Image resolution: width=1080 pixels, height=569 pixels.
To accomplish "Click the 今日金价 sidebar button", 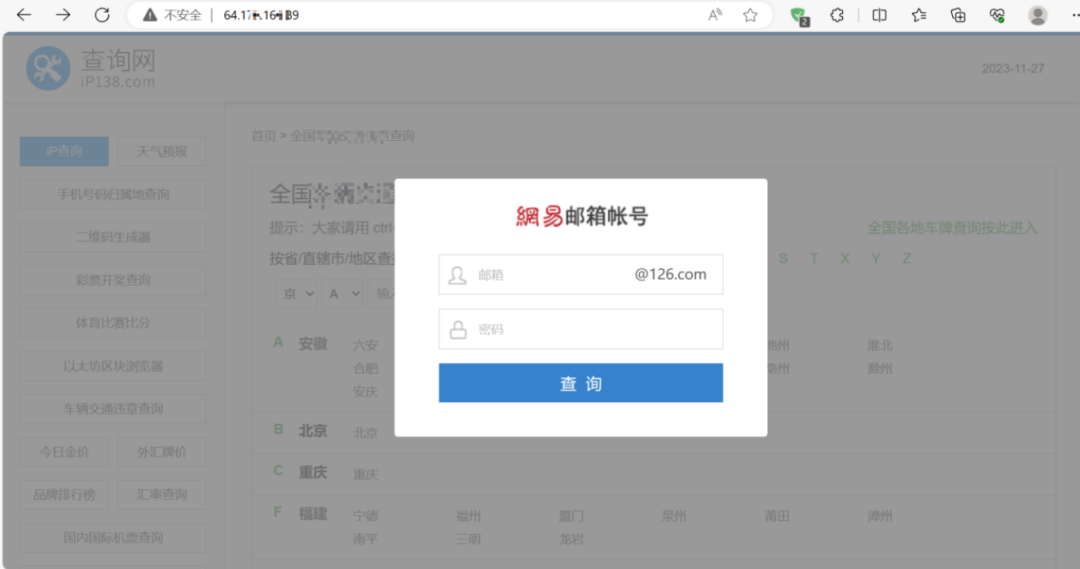I will point(64,452).
